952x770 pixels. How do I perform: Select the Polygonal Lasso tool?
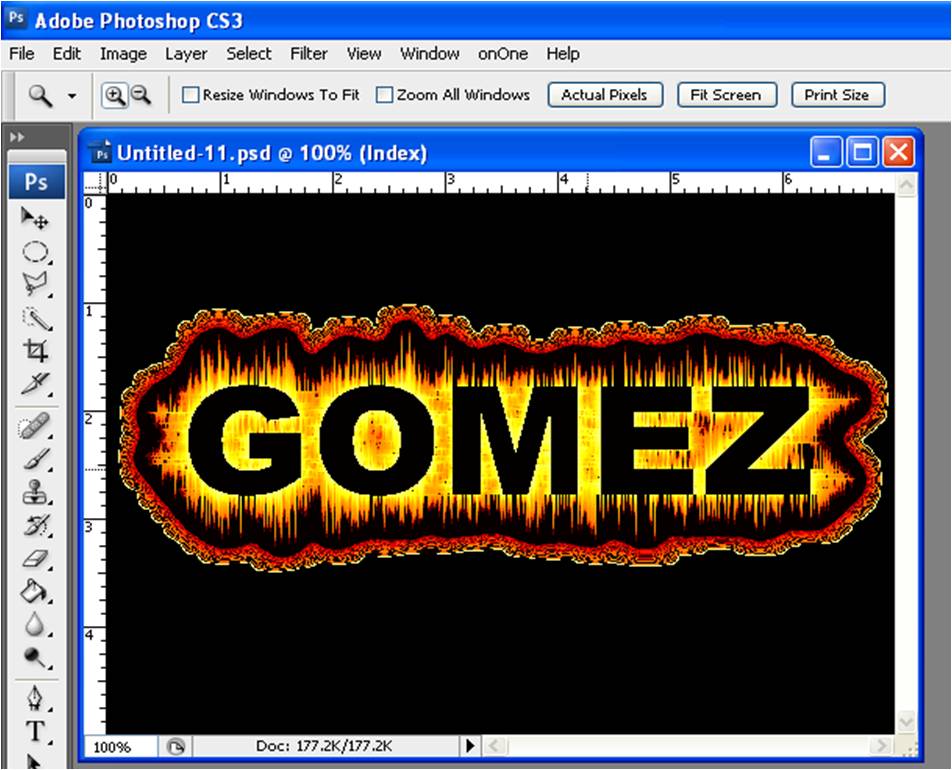(x=35, y=284)
